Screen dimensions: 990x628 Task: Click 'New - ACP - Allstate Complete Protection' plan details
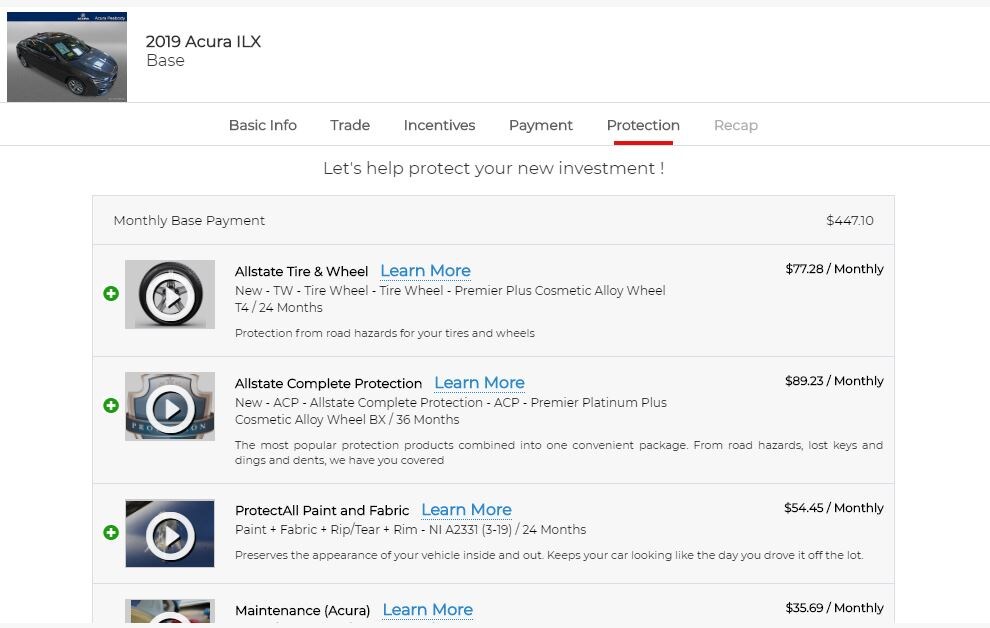[x=451, y=411]
